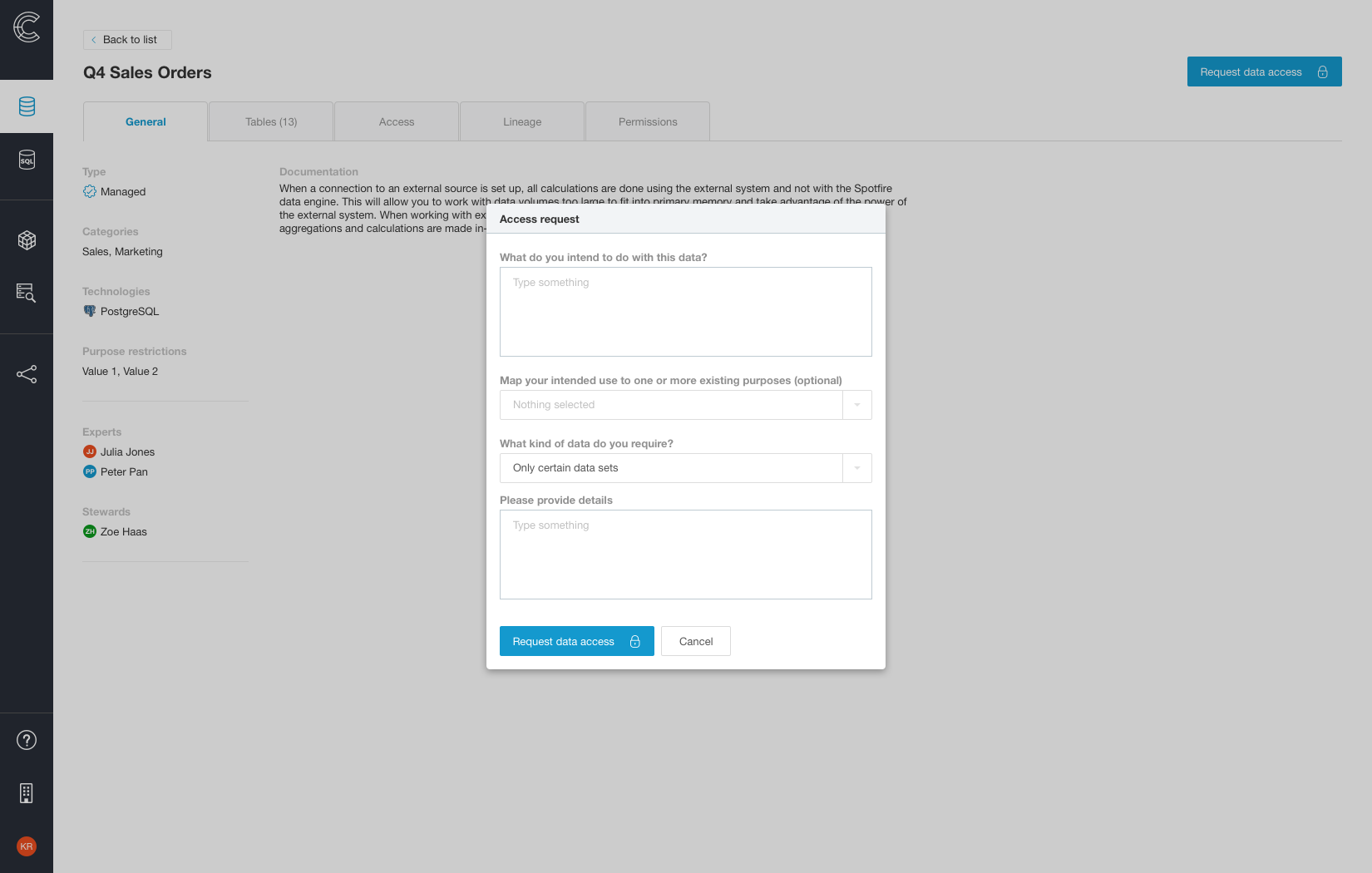
Task: Click the PostgreSQL technology label
Action: [130, 311]
